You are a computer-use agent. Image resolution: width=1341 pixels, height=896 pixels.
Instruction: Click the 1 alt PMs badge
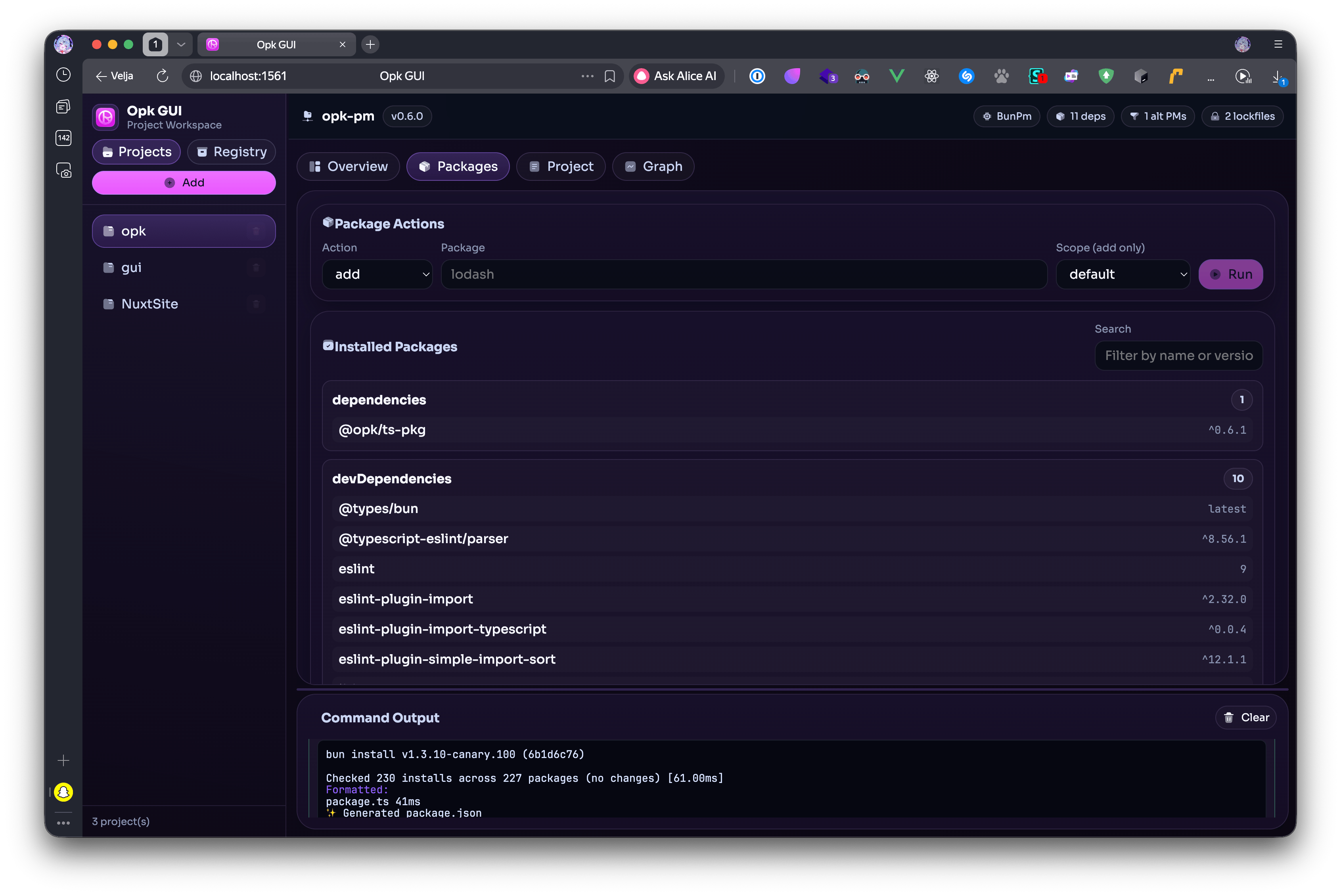pos(1157,116)
